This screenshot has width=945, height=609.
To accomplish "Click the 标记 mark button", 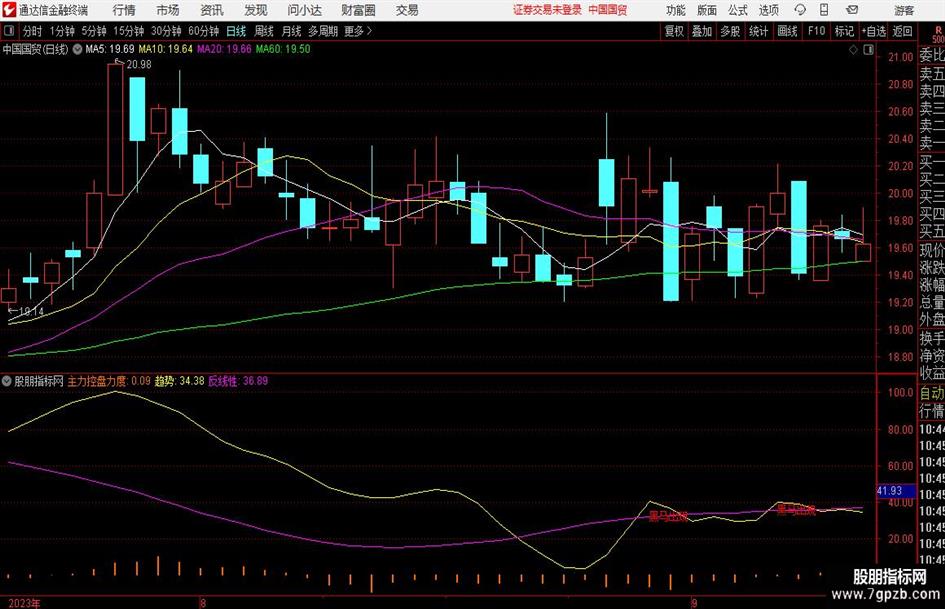I will coord(844,31).
